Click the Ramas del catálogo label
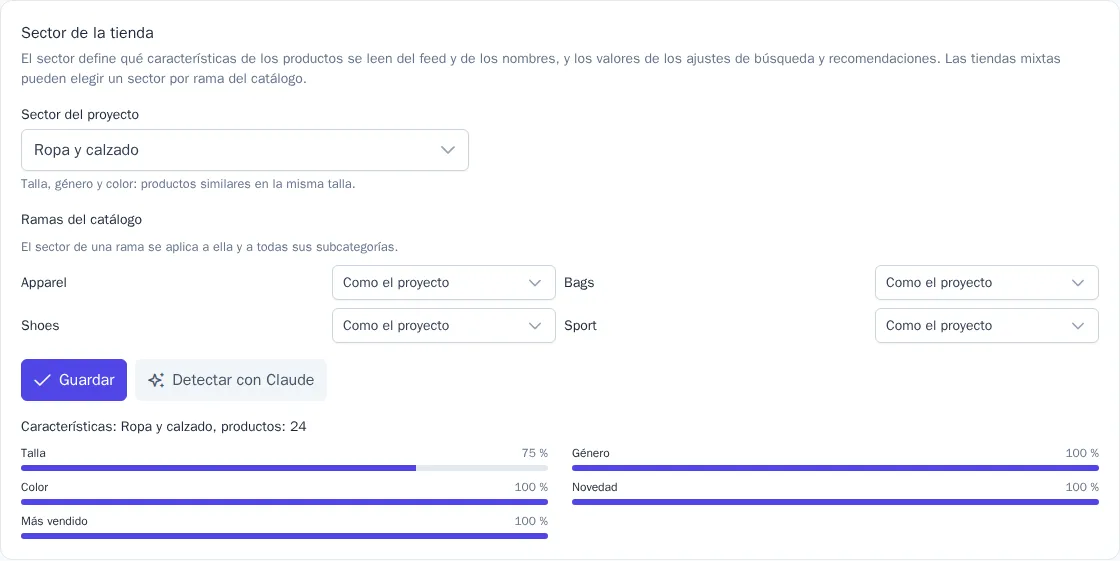1120x561 pixels. tap(81, 219)
